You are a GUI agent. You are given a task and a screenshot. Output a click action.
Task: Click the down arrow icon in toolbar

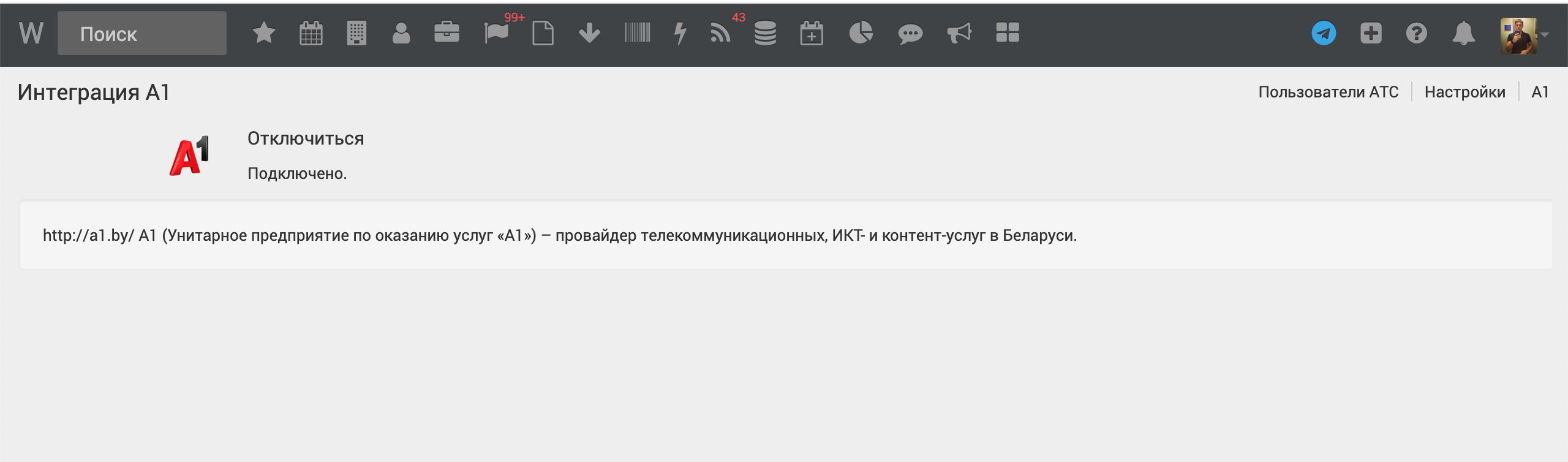point(589,33)
